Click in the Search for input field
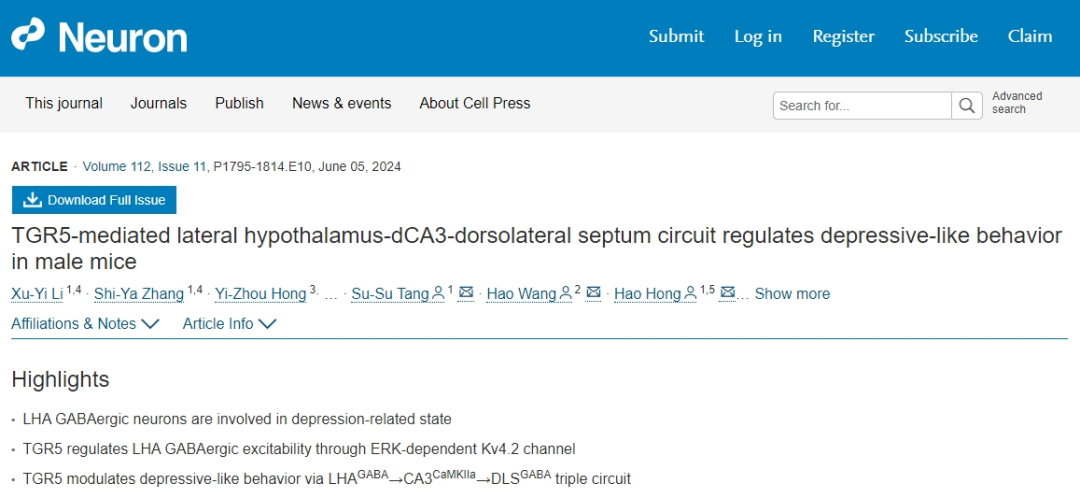This screenshot has height=498, width=1080. 862,105
